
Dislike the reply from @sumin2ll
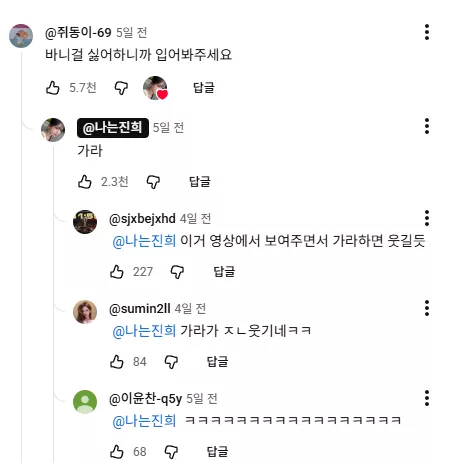[171, 362]
